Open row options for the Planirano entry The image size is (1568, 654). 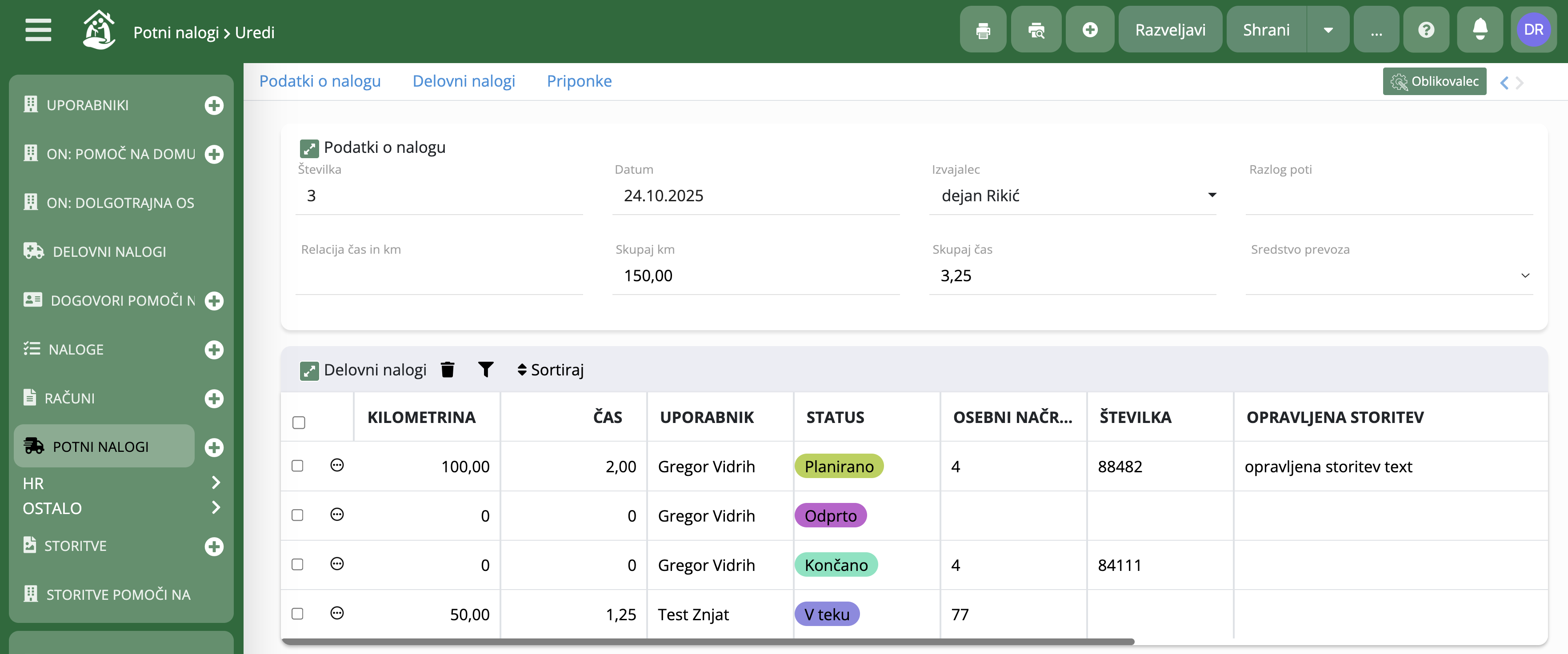(x=336, y=466)
